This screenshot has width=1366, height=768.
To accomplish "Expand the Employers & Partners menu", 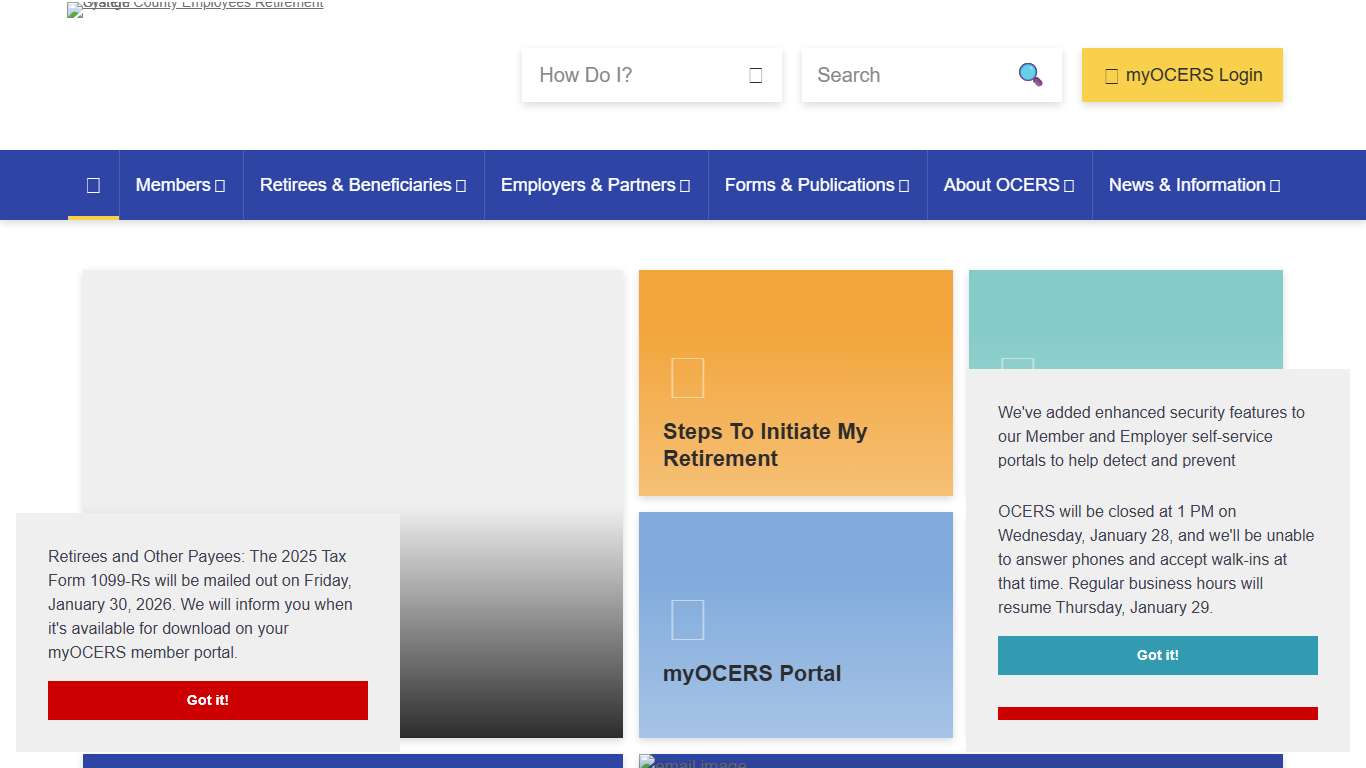I will tap(596, 185).
